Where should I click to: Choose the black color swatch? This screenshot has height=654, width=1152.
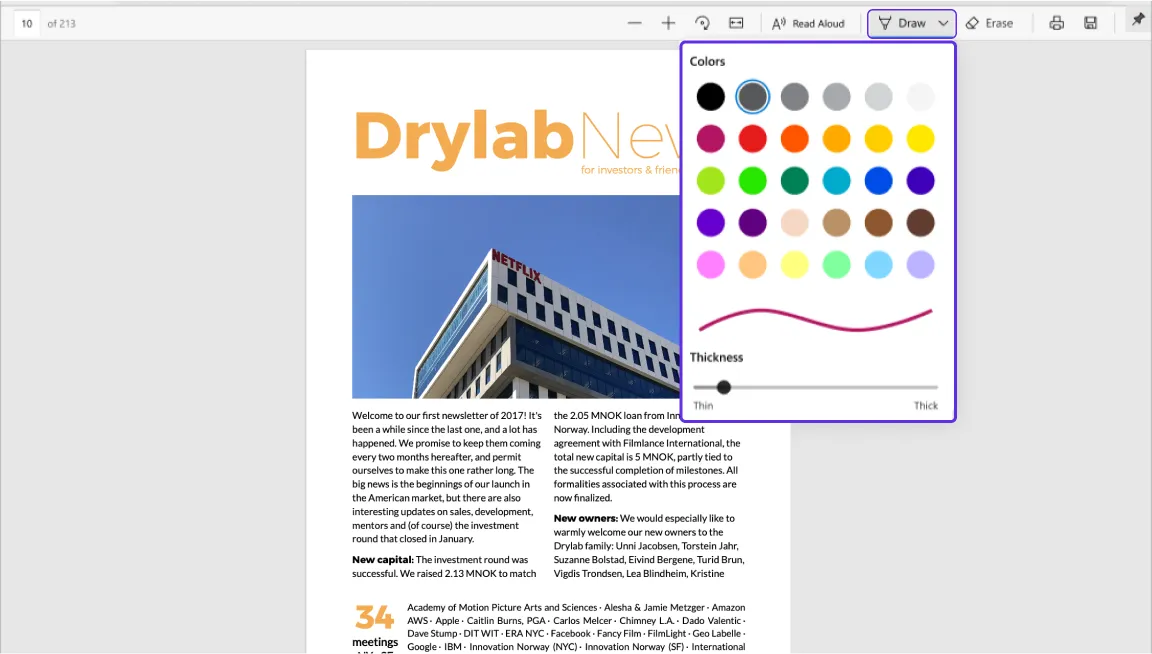[x=710, y=97]
